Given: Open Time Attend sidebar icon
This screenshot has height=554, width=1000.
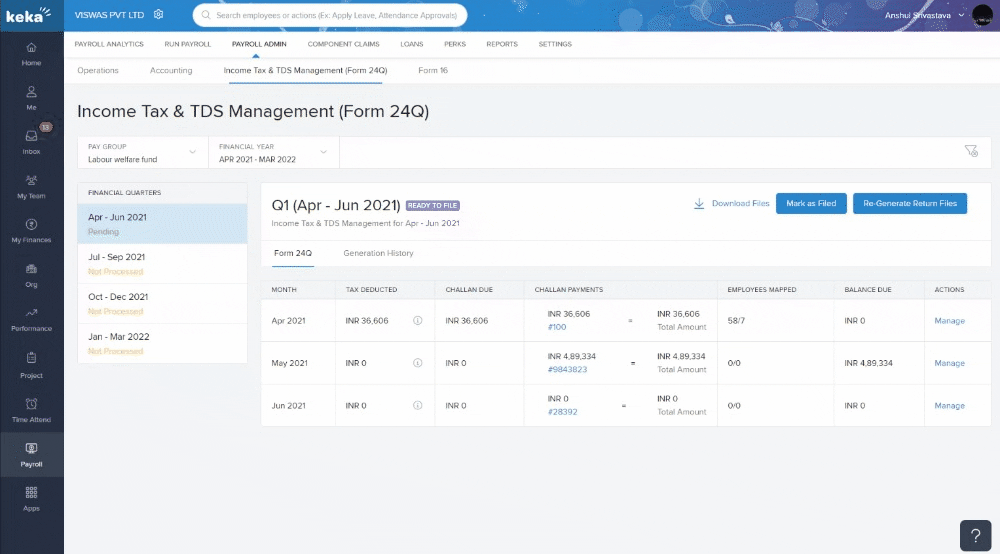Looking at the screenshot, I should (x=32, y=403).
